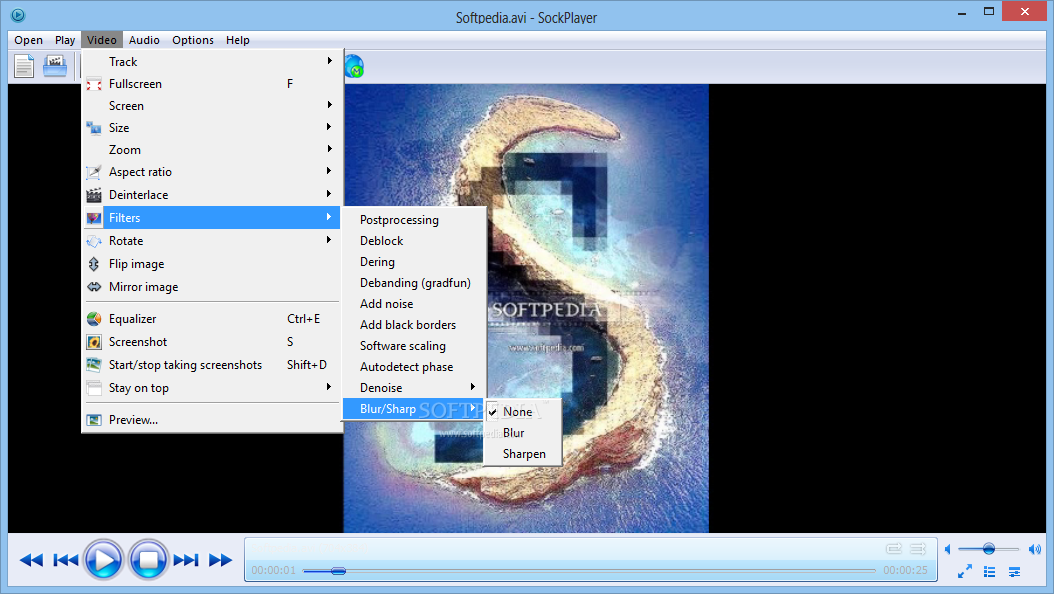
Task: Choose Mirror image menu entry
Action: pyautogui.click(x=212, y=287)
